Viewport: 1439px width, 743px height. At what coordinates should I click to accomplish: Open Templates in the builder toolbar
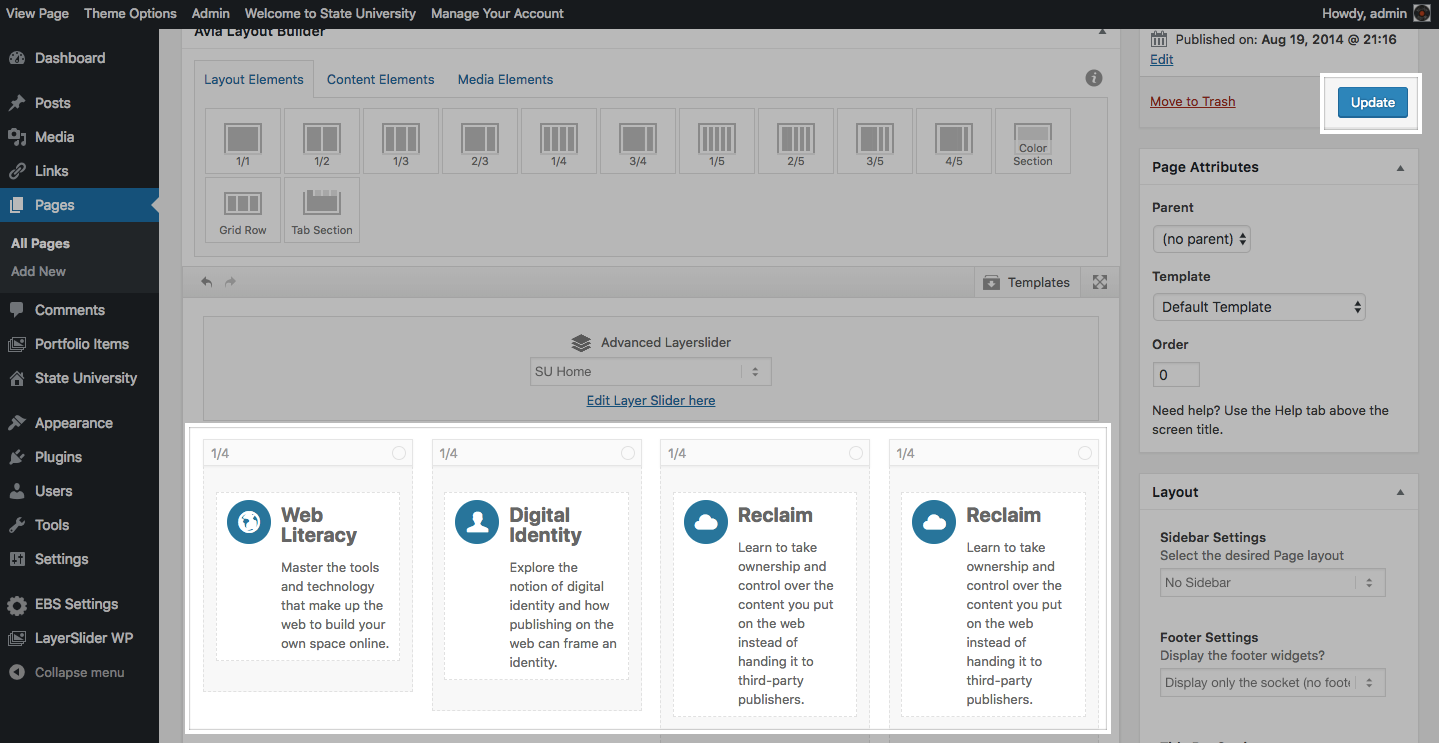click(1028, 282)
